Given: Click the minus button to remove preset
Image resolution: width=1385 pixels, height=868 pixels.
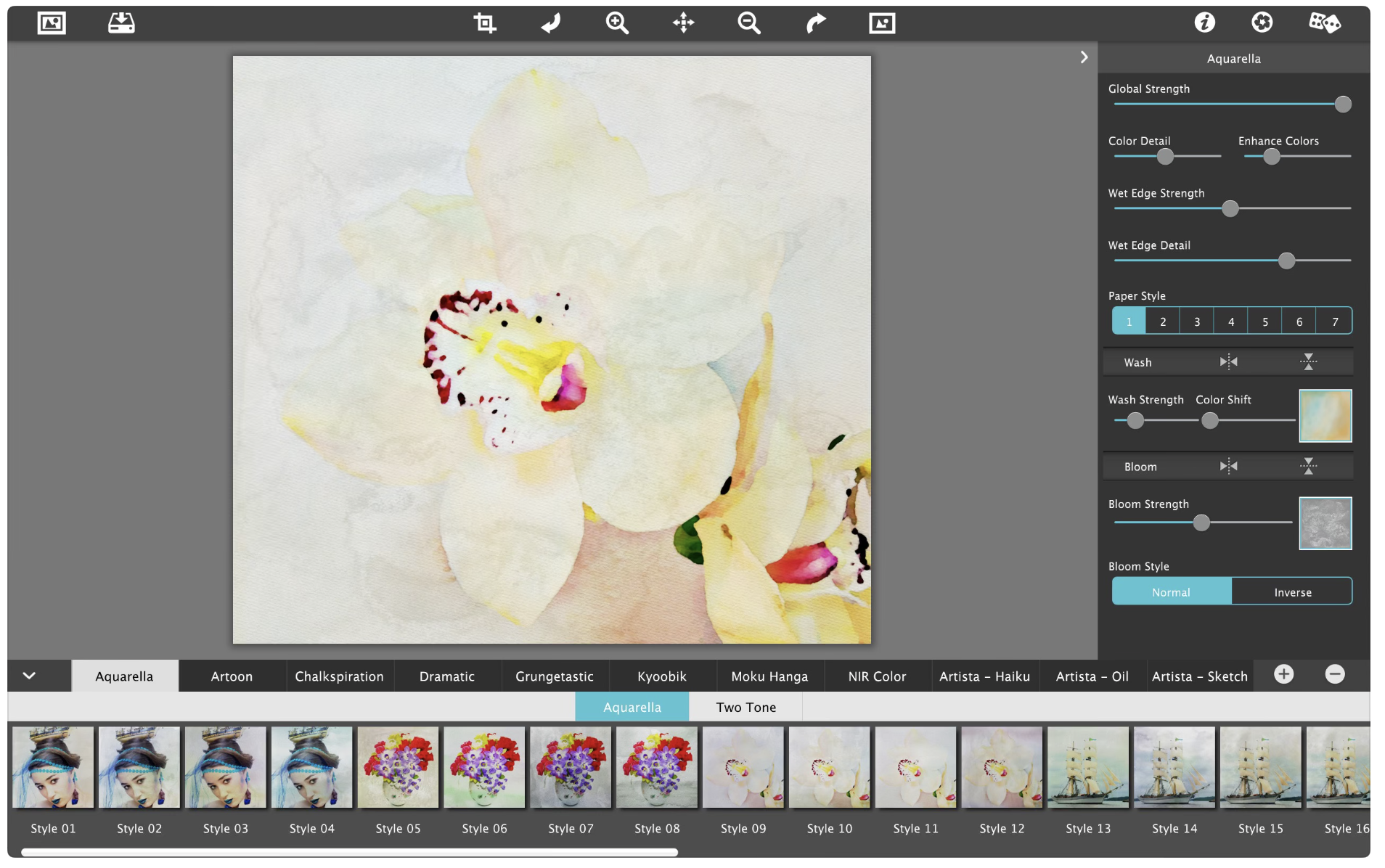Looking at the screenshot, I should pyautogui.click(x=1334, y=675).
